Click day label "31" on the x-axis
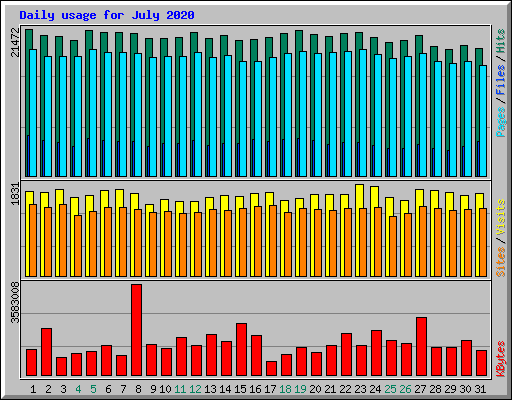This screenshot has width=512, height=400. click(x=480, y=389)
